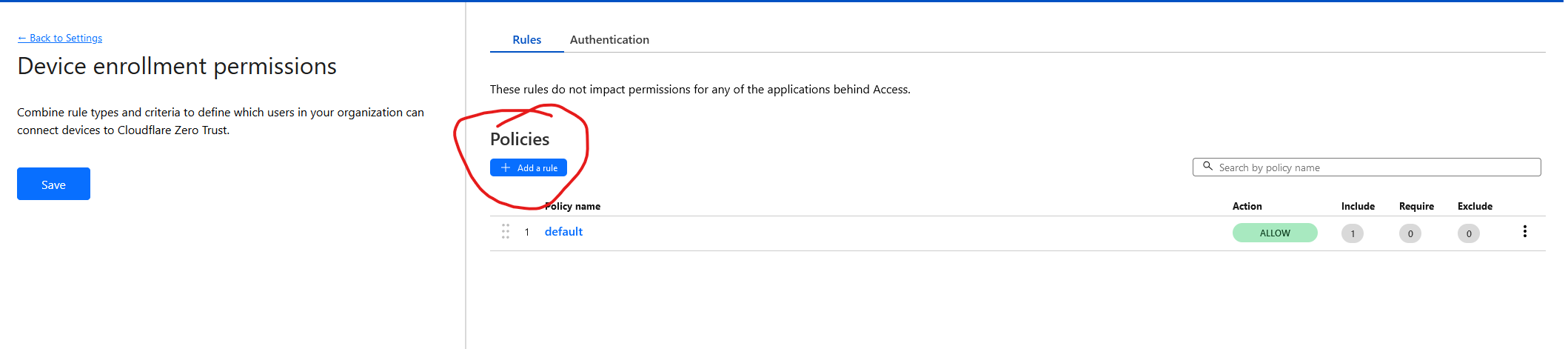Go back via Back to Settings link
The height and width of the screenshot is (349, 1568).
60,38
